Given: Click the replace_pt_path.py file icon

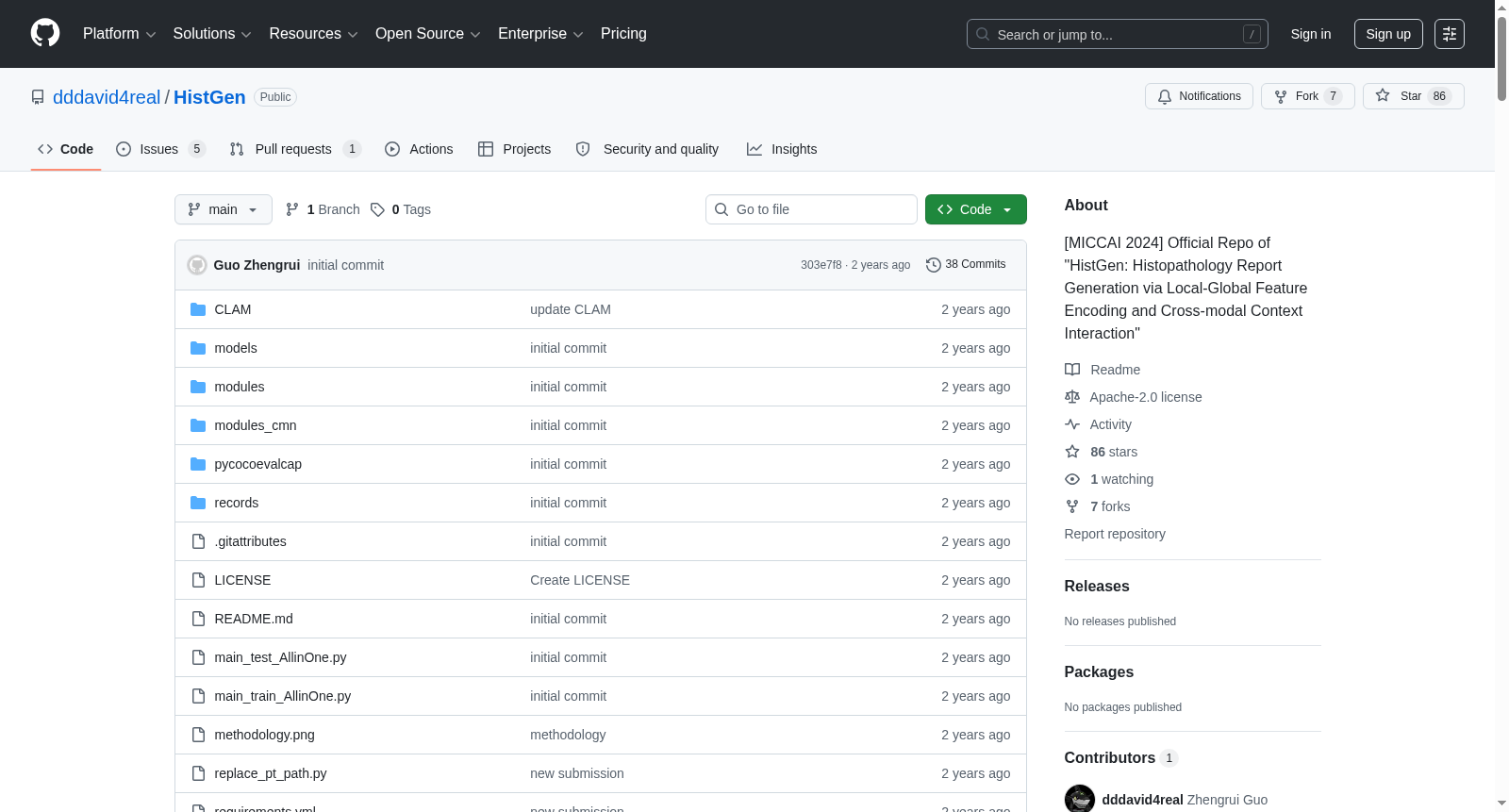Looking at the screenshot, I should (198, 773).
